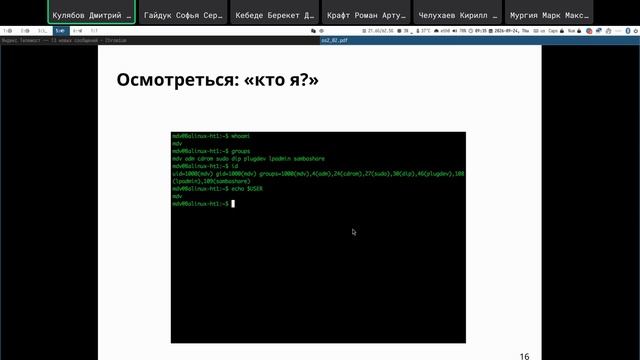The image size is (640, 360).
Task: Select highlighted workspace 5 in status bar
Action: click(60, 31)
